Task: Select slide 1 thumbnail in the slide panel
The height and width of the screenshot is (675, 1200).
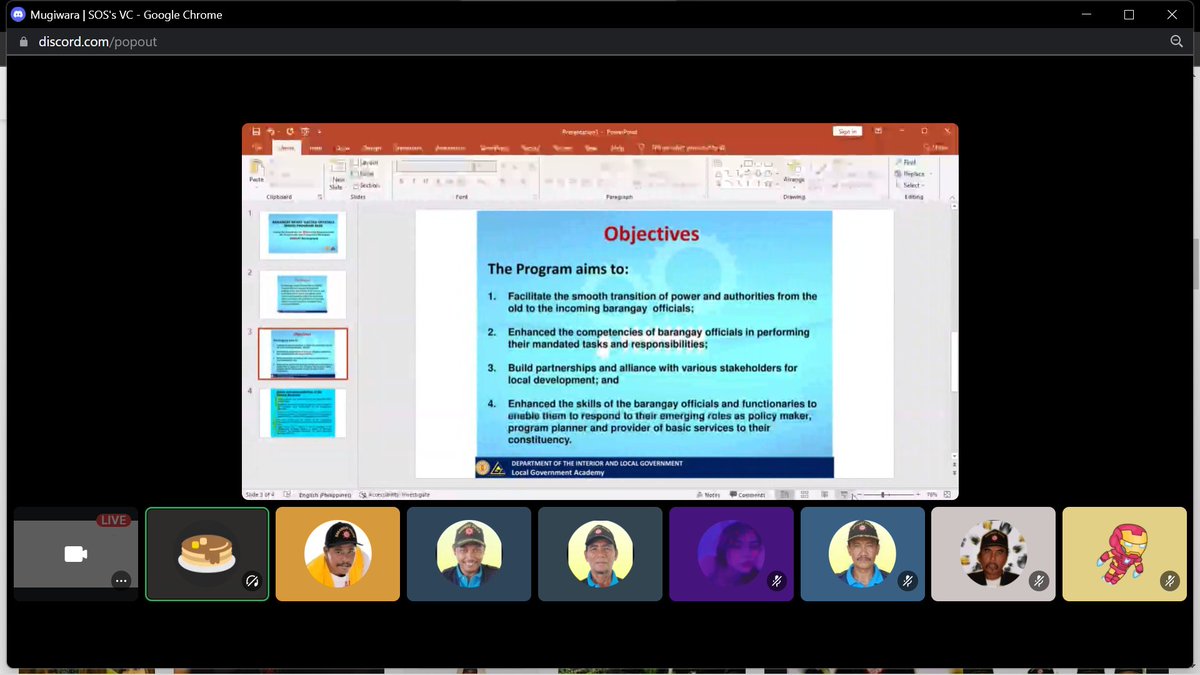Action: tap(303, 235)
